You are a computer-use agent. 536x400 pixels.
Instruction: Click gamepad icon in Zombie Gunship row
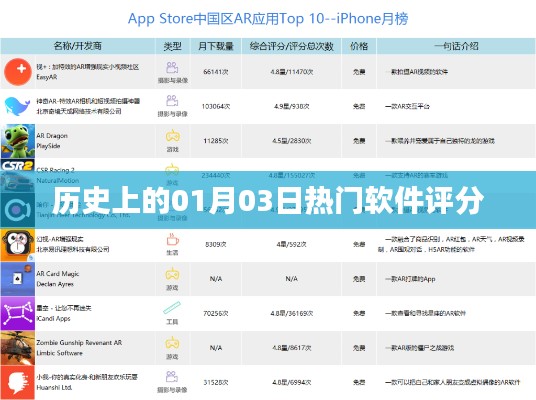[172, 343]
